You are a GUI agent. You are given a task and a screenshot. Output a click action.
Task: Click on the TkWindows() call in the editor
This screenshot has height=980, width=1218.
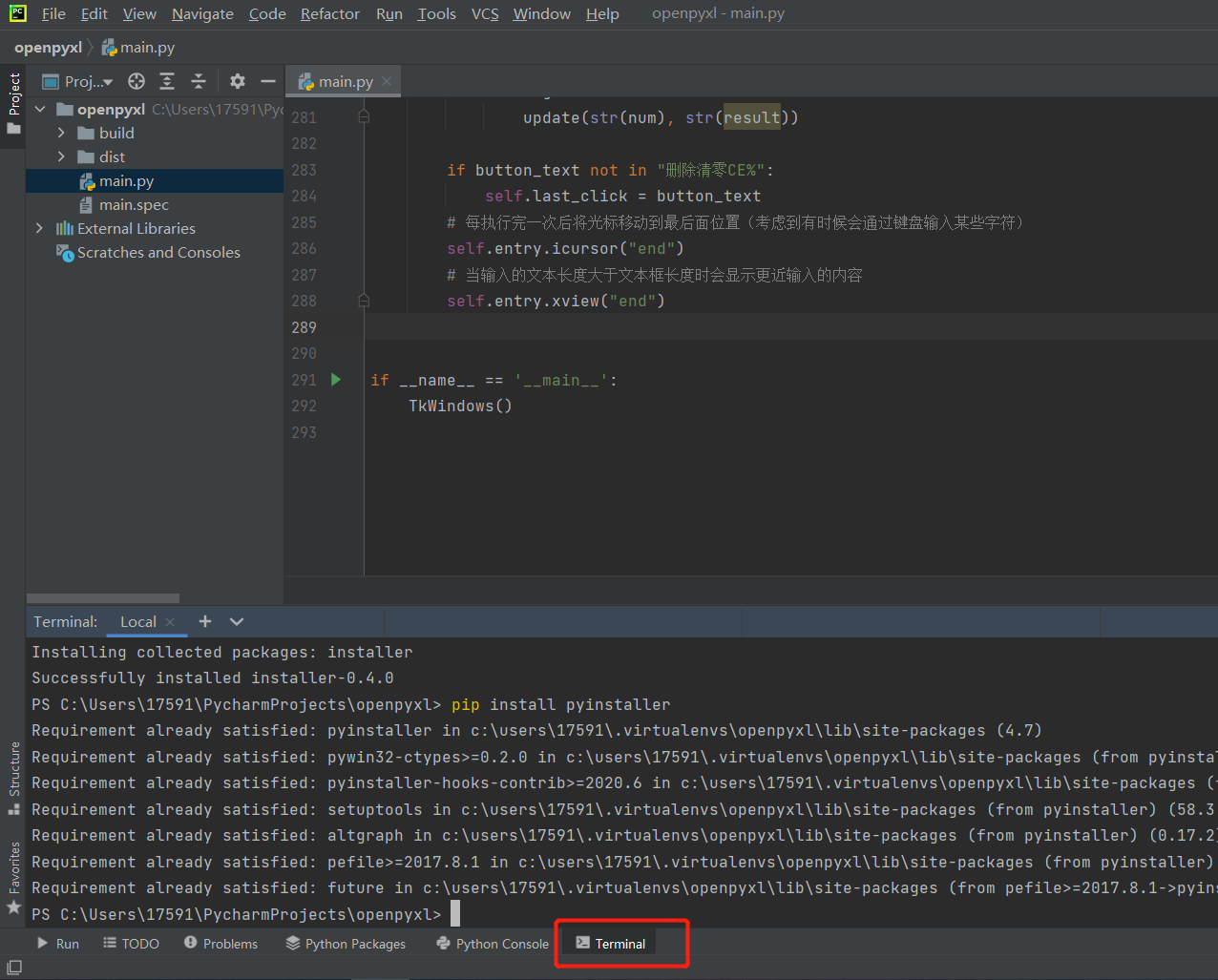click(x=461, y=406)
